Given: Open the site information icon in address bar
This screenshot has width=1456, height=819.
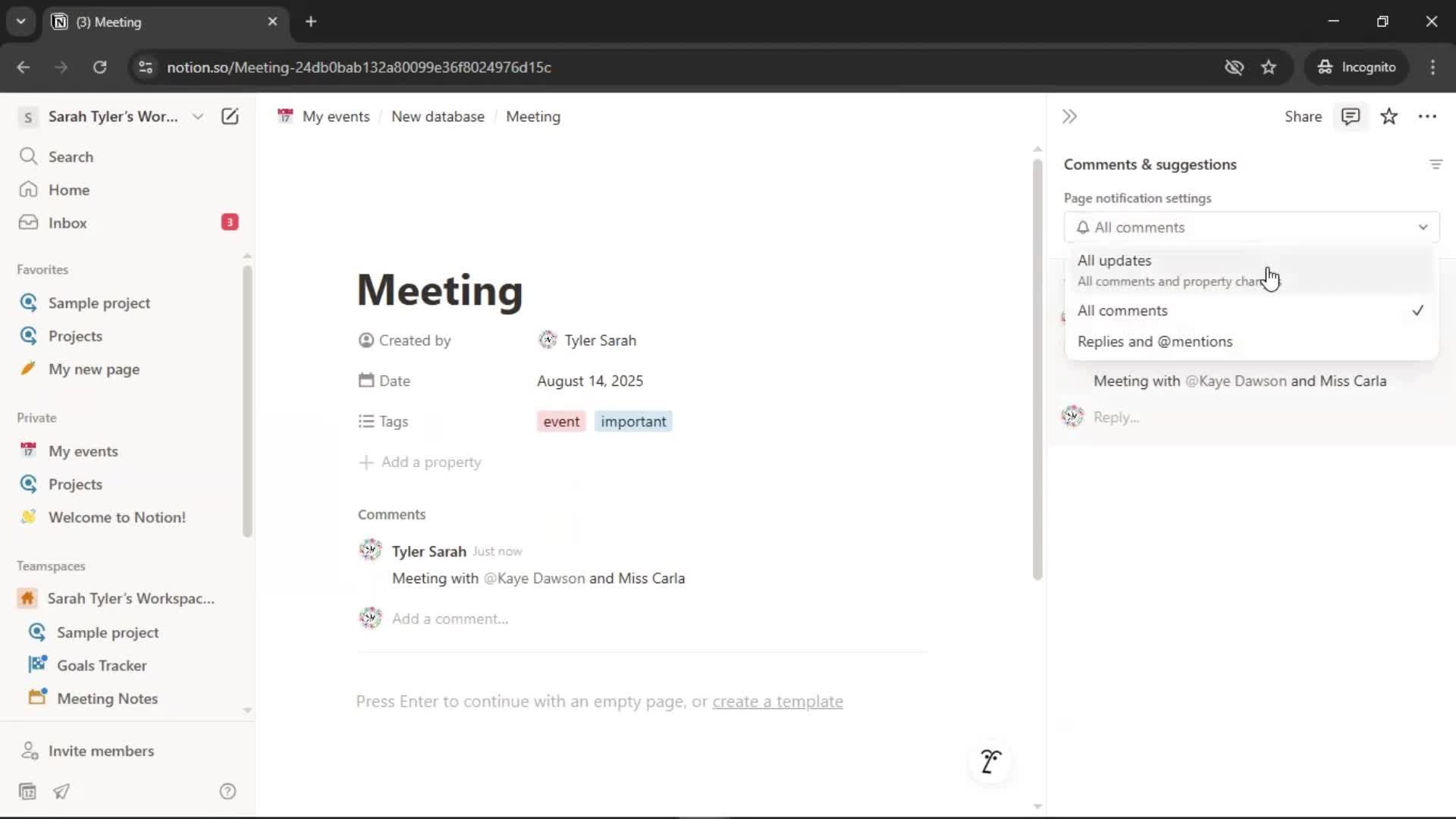Looking at the screenshot, I should click(146, 67).
